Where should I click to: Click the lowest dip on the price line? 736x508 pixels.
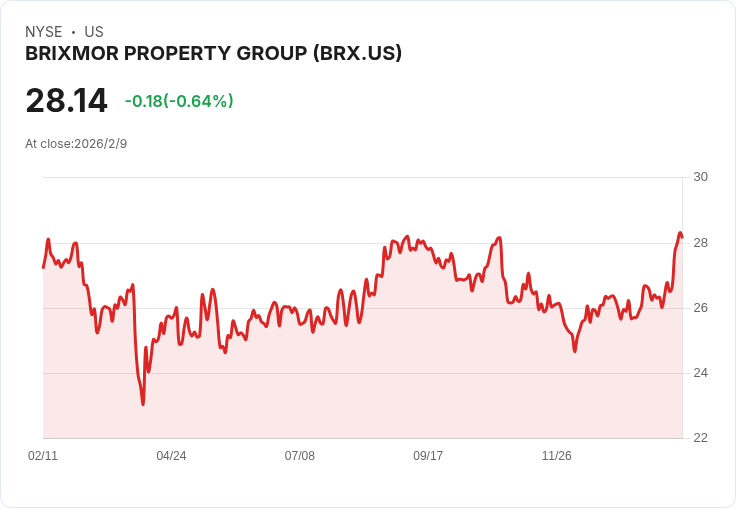point(143,404)
